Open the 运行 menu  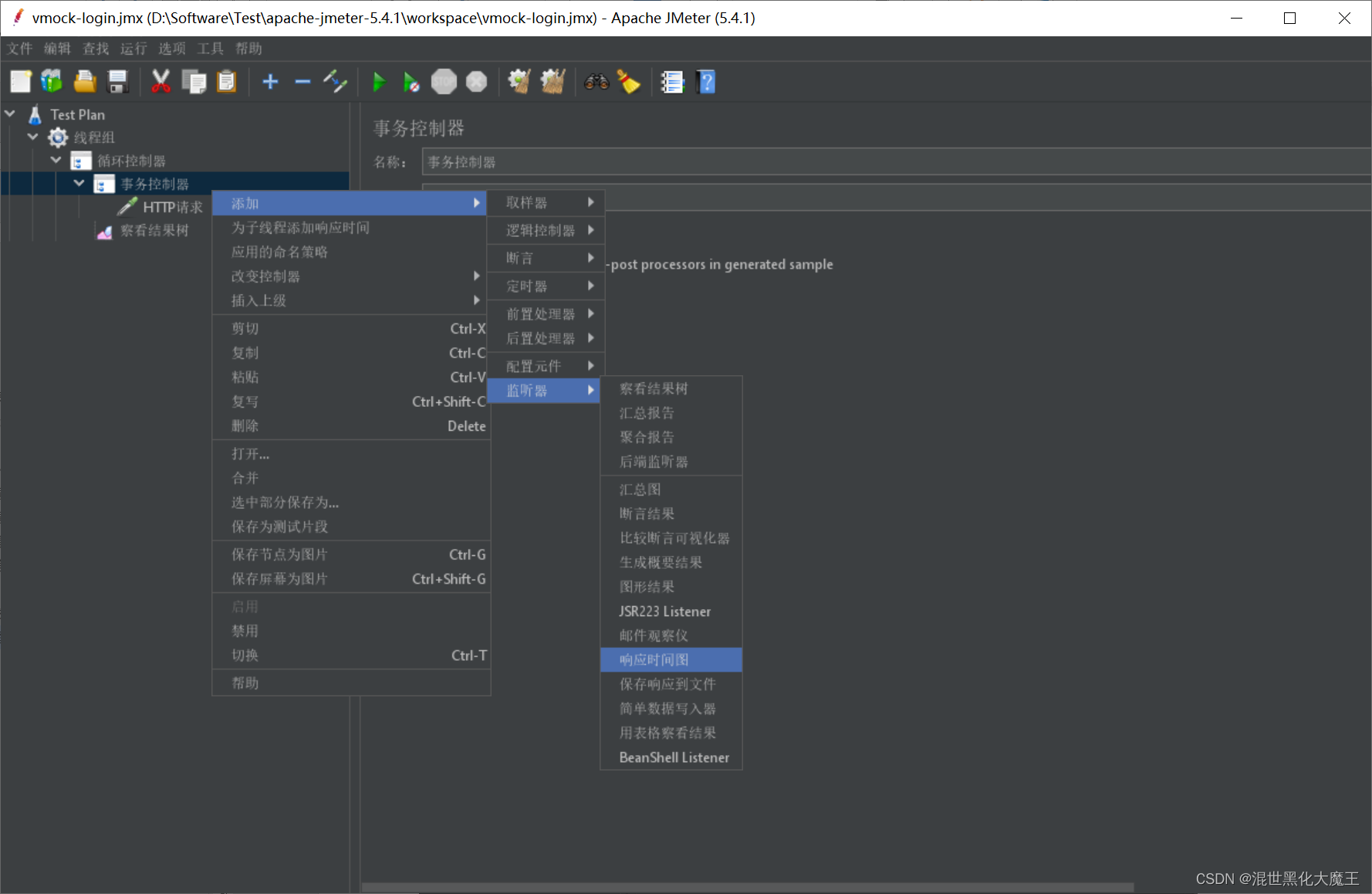pyautogui.click(x=133, y=49)
